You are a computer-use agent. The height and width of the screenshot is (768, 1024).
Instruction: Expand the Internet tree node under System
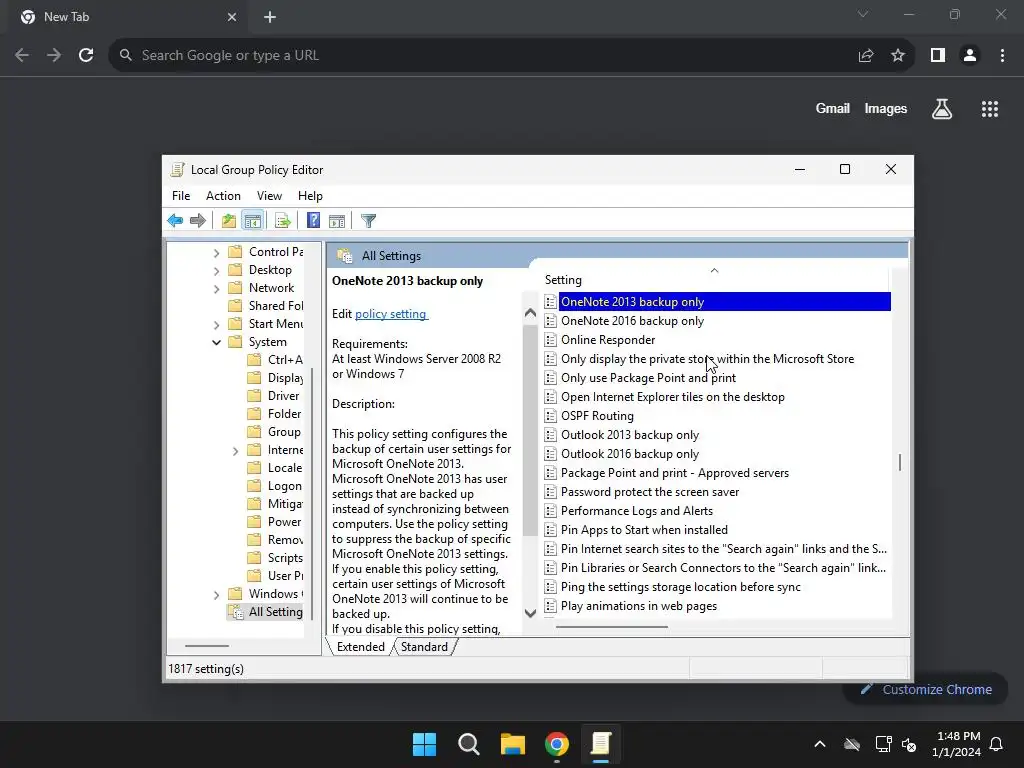coord(236,450)
